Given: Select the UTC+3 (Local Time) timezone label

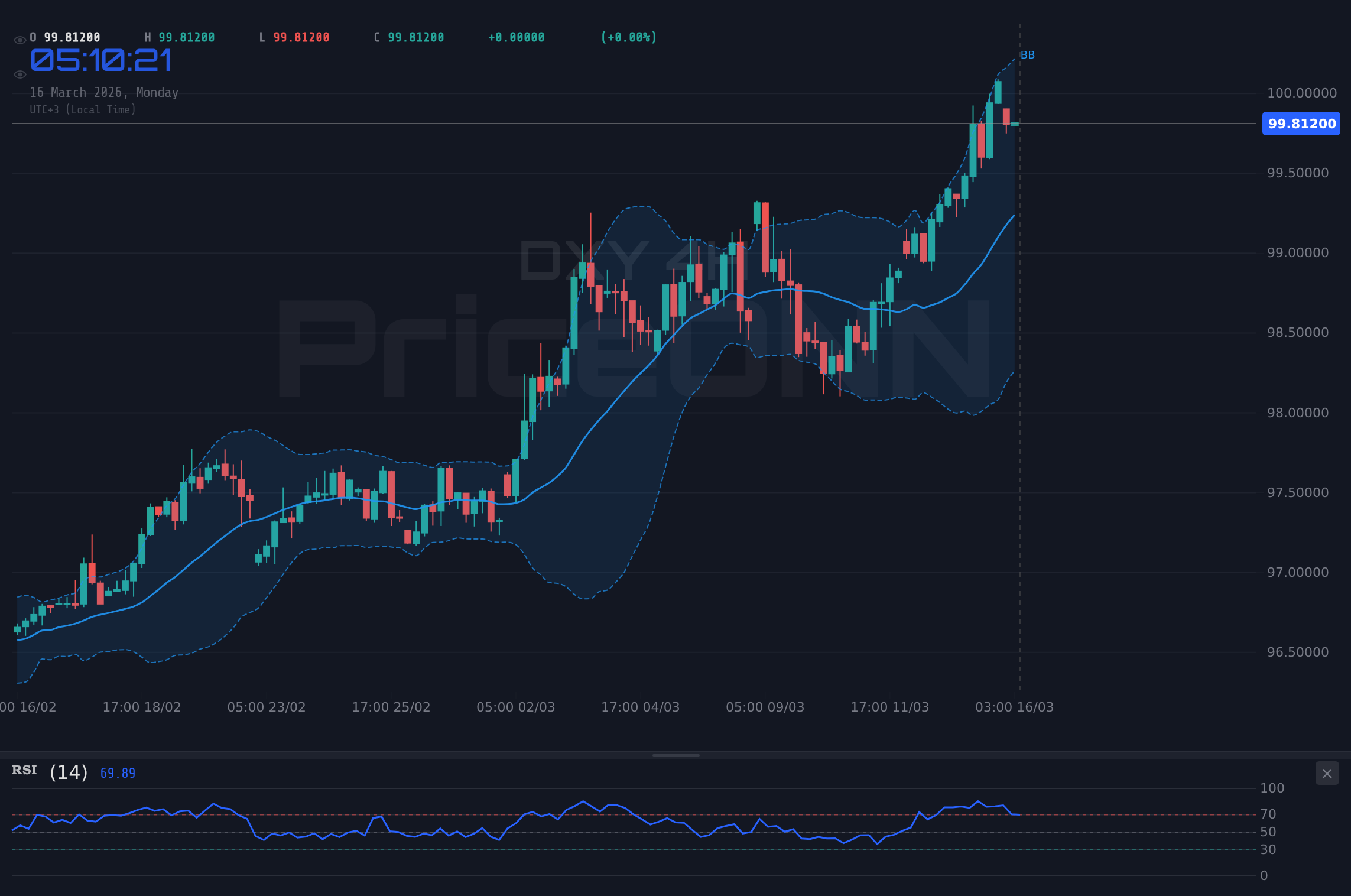Looking at the screenshot, I should coord(83,109).
